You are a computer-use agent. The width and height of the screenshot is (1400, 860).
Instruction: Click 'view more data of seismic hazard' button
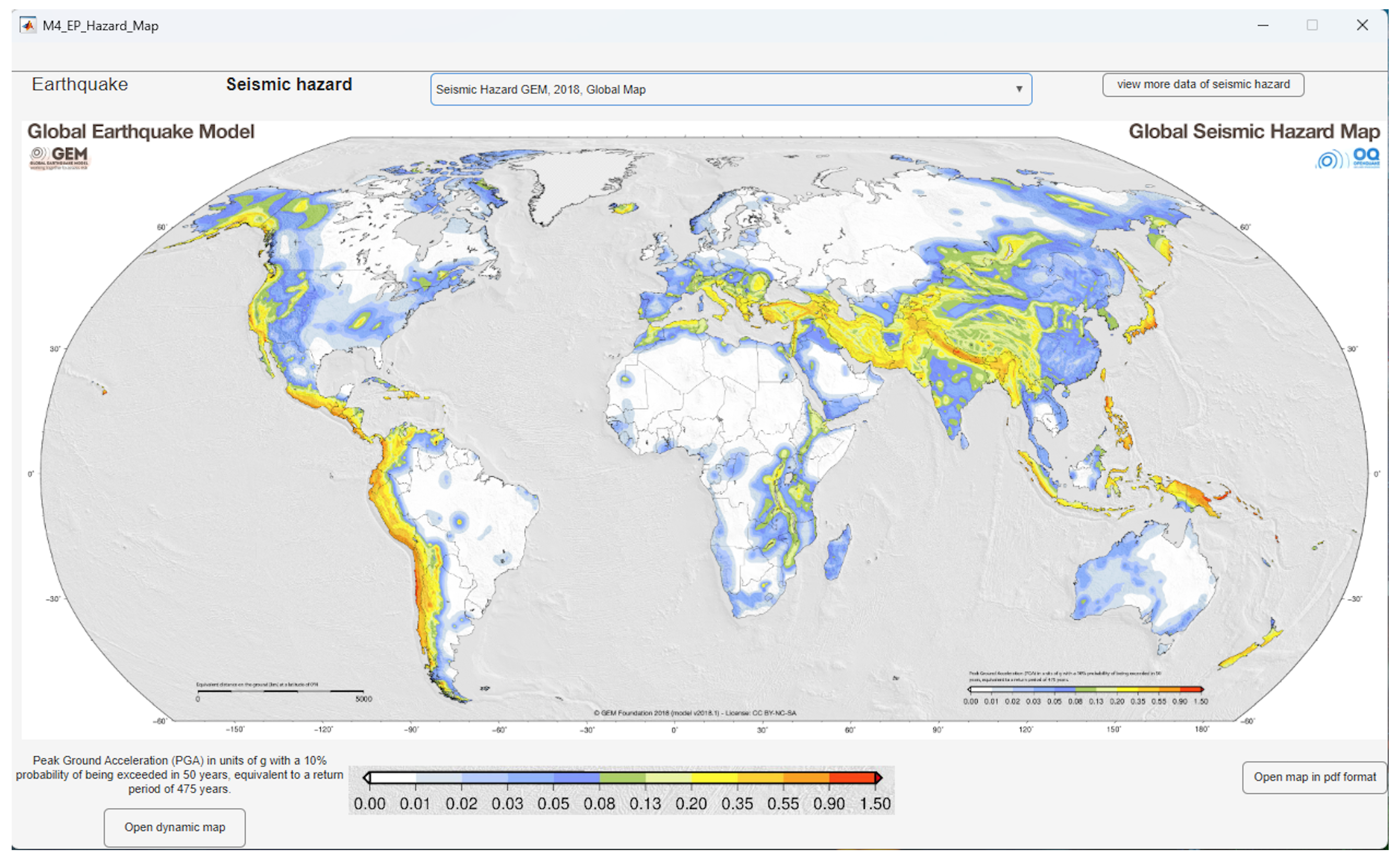pyautogui.click(x=1203, y=84)
